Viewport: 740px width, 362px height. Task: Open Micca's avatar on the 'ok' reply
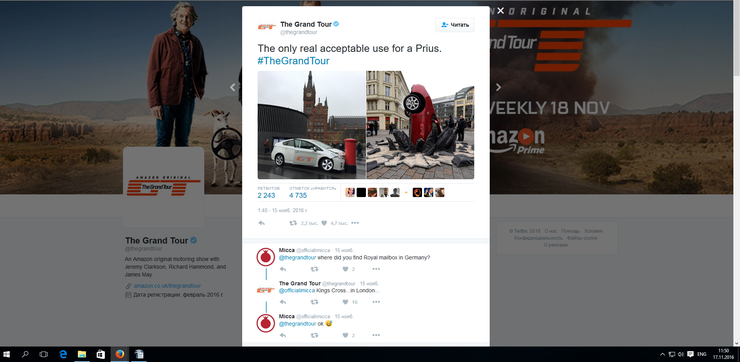click(266, 323)
